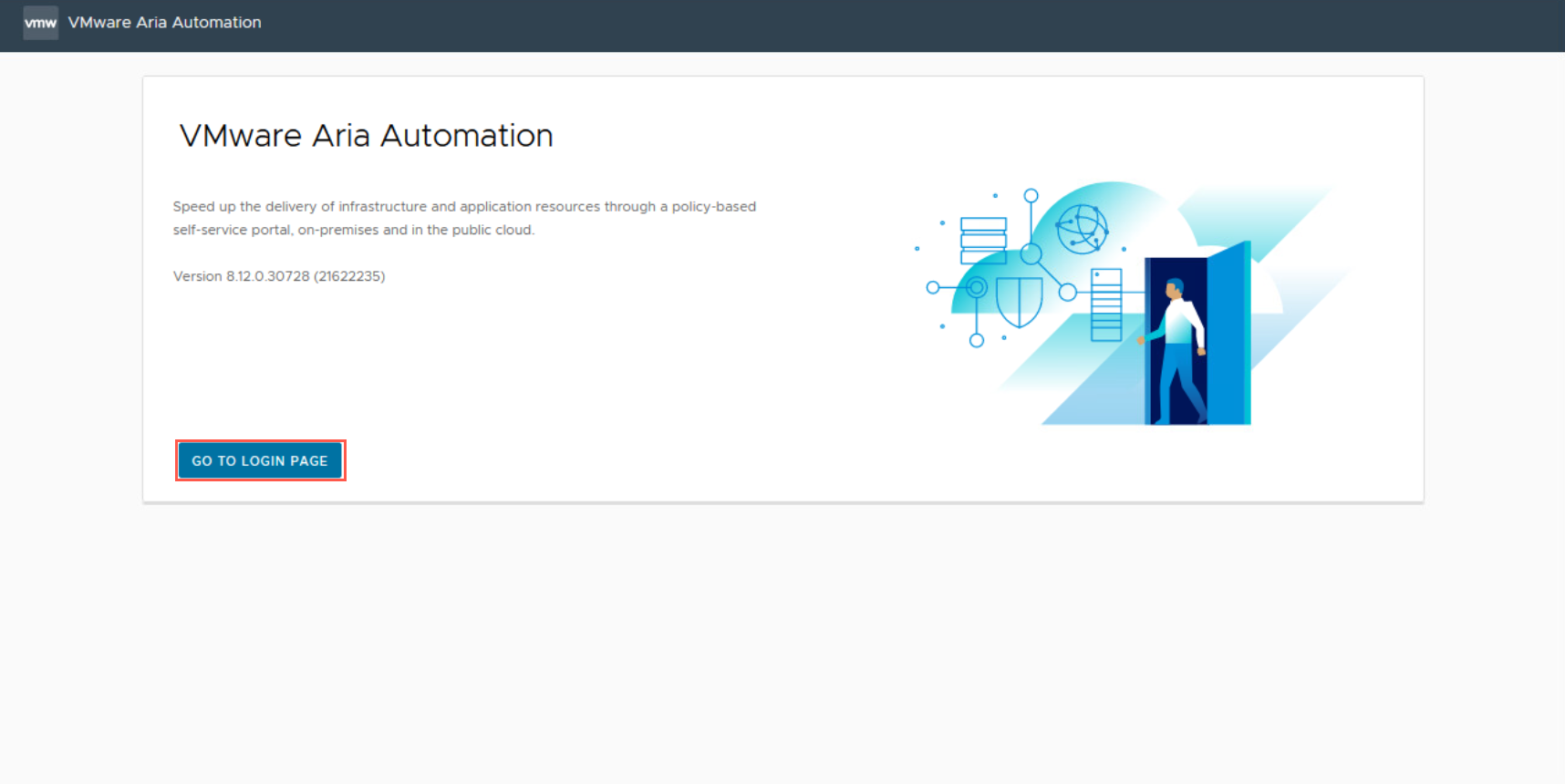Click the bottom circle node under the target icon
1565x784 pixels.
(x=977, y=340)
